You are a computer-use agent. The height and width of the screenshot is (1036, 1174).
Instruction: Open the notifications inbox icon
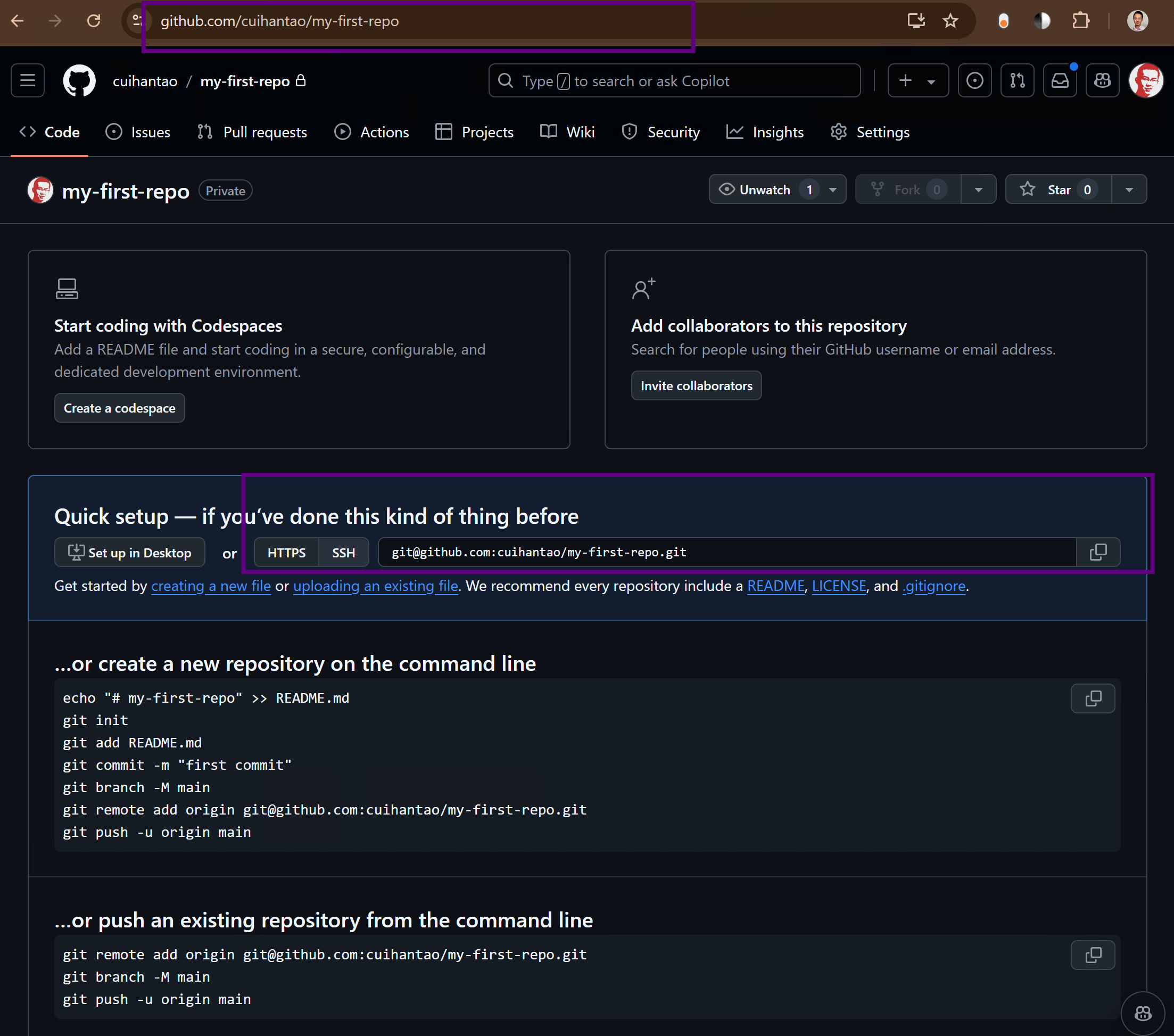[x=1060, y=80]
